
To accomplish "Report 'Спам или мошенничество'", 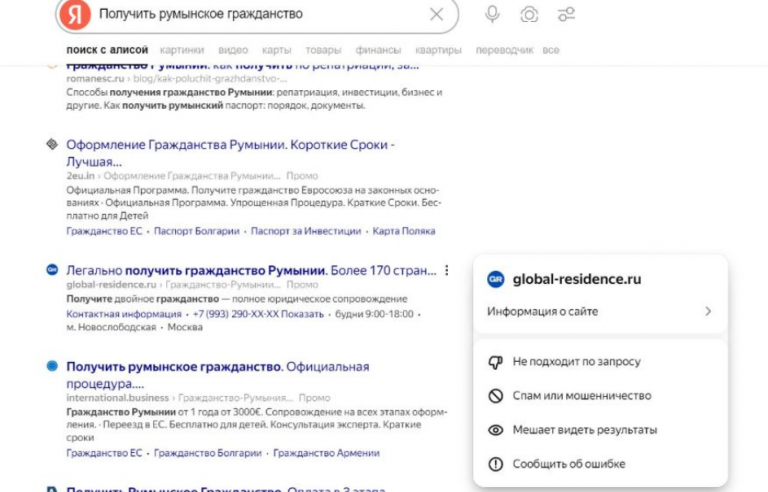I will pos(600,396).
